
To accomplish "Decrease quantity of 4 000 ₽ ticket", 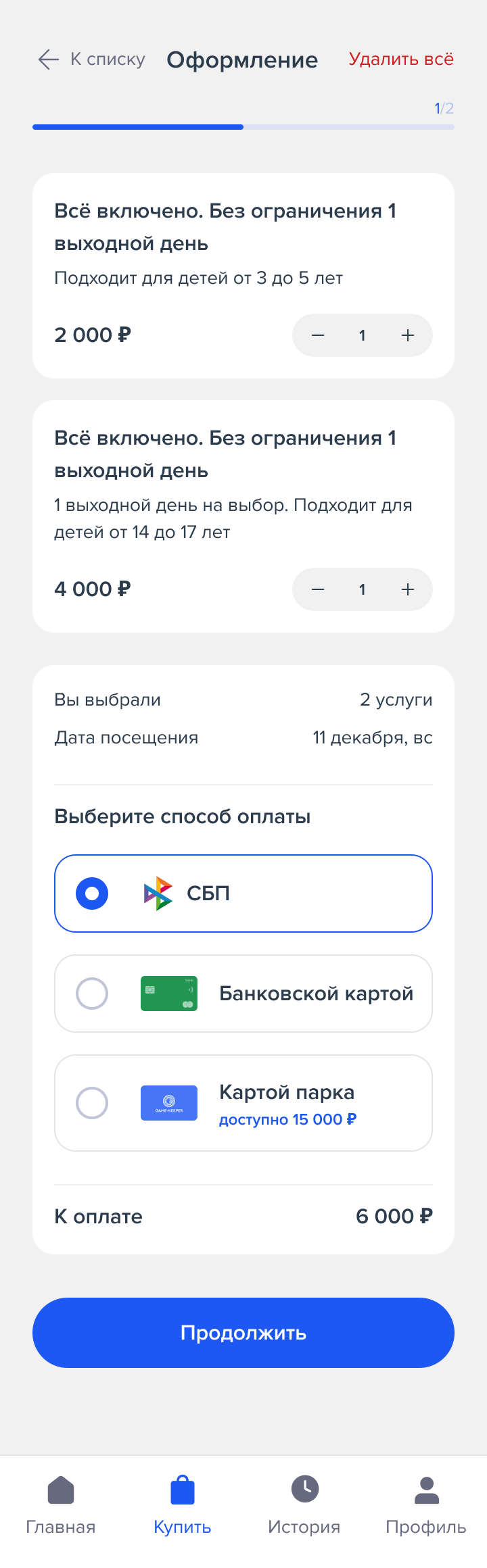I will click(318, 589).
